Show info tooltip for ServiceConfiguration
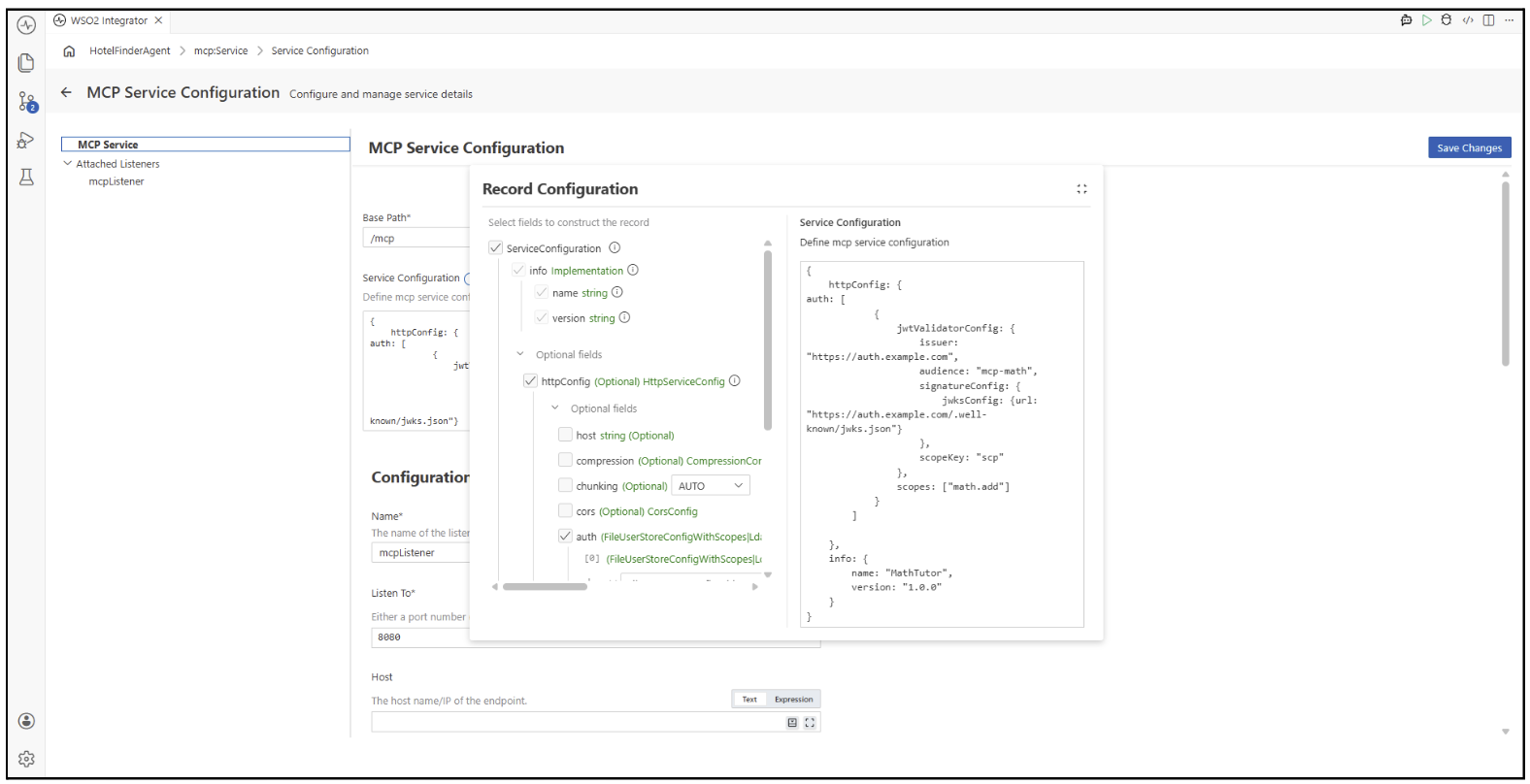The width and height of the screenshot is (1530, 784). point(615,247)
